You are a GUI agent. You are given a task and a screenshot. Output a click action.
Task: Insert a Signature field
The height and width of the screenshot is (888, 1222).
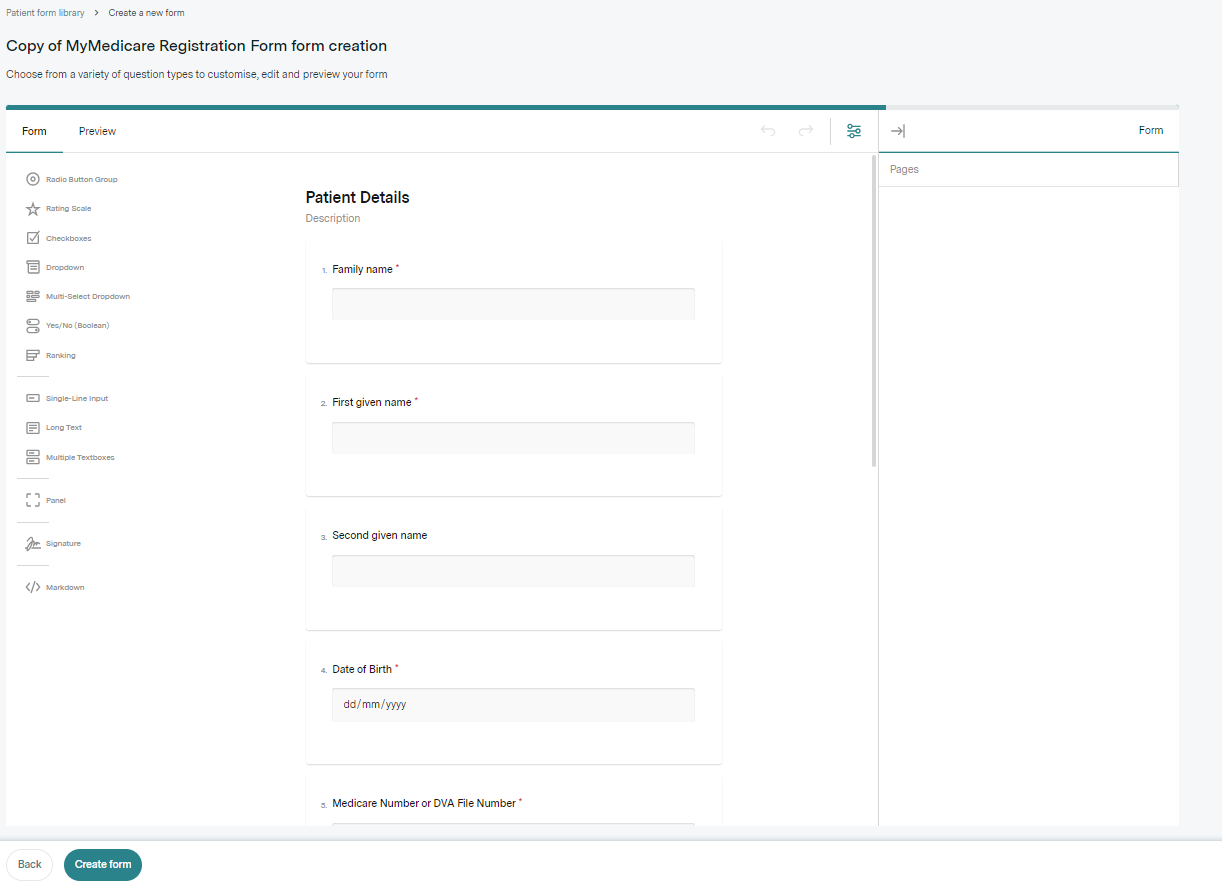point(63,544)
